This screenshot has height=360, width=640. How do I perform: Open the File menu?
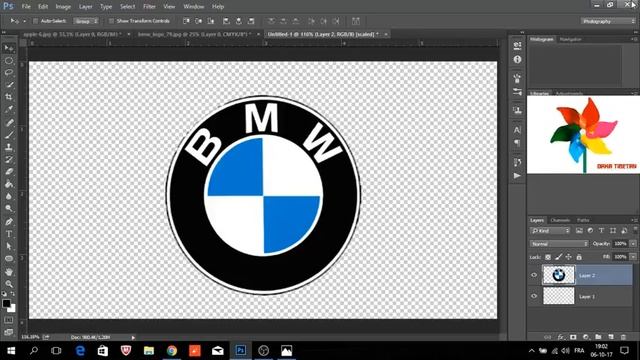coord(26,7)
